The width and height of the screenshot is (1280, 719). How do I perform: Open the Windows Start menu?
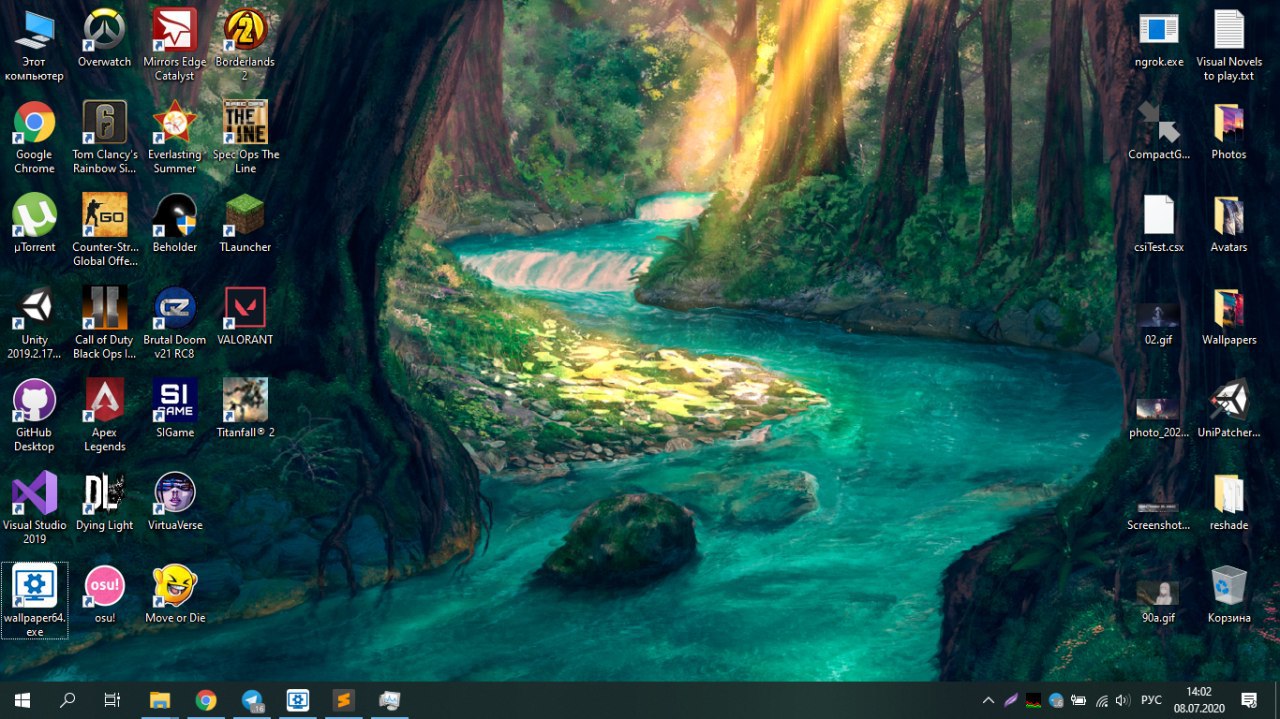click(22, 700)
